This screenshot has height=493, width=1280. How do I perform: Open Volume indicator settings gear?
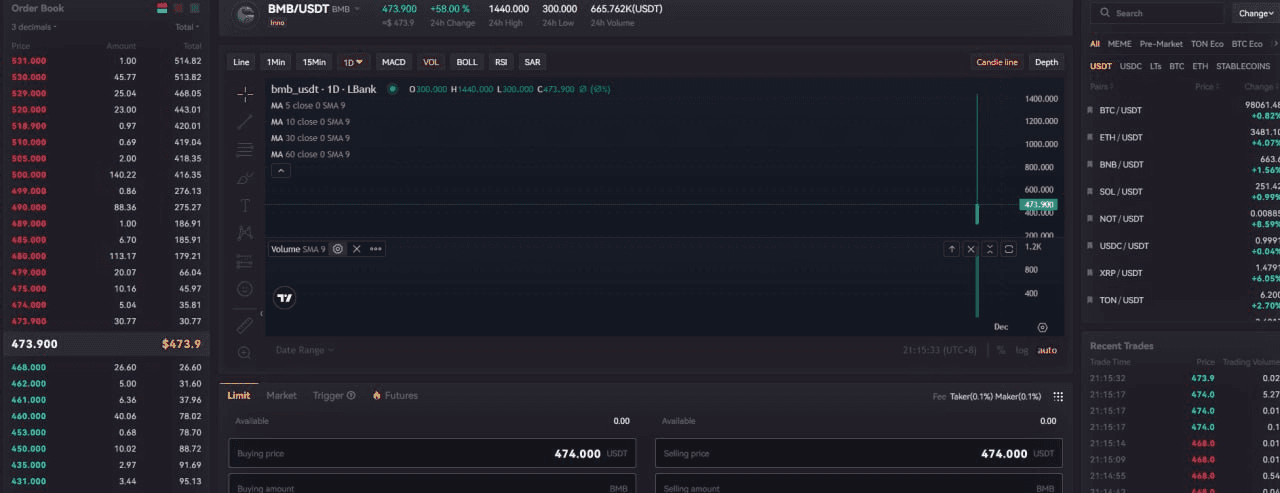[338, 249]
